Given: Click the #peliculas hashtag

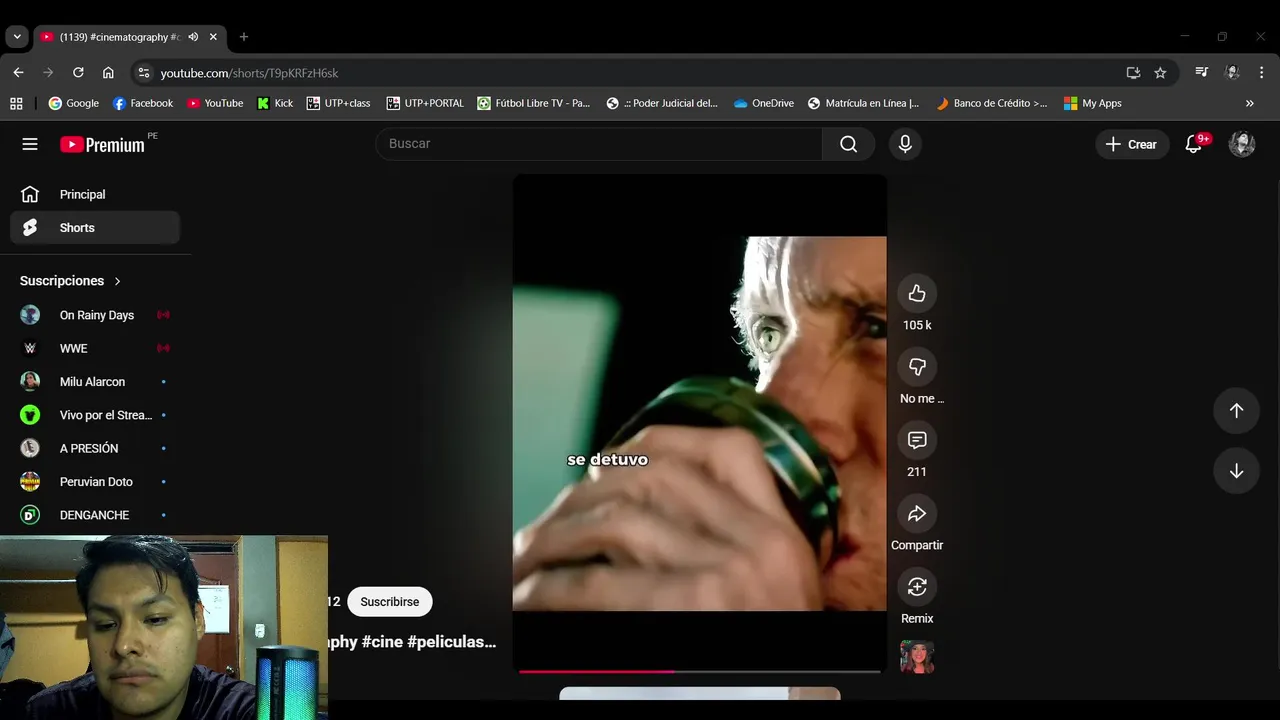Looking at the screenshot, I should click(452, 642).
